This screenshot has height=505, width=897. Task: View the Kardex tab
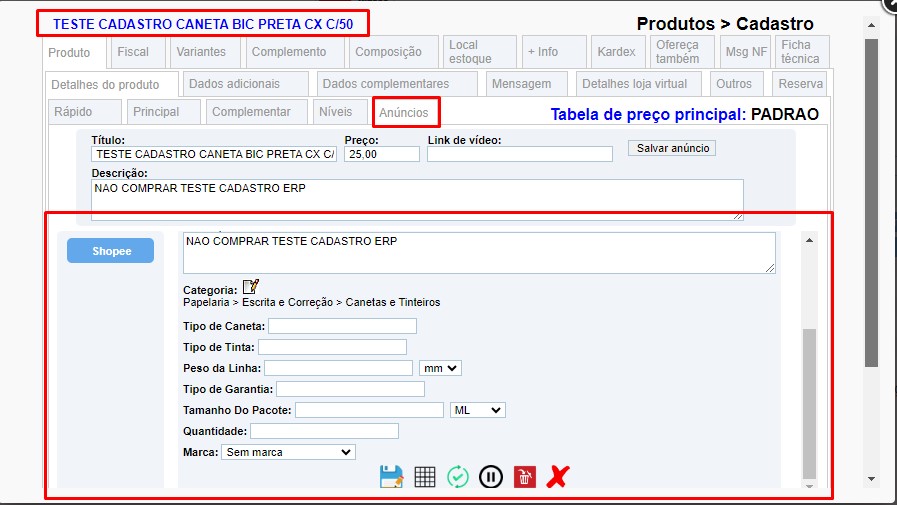coord(618,52)
